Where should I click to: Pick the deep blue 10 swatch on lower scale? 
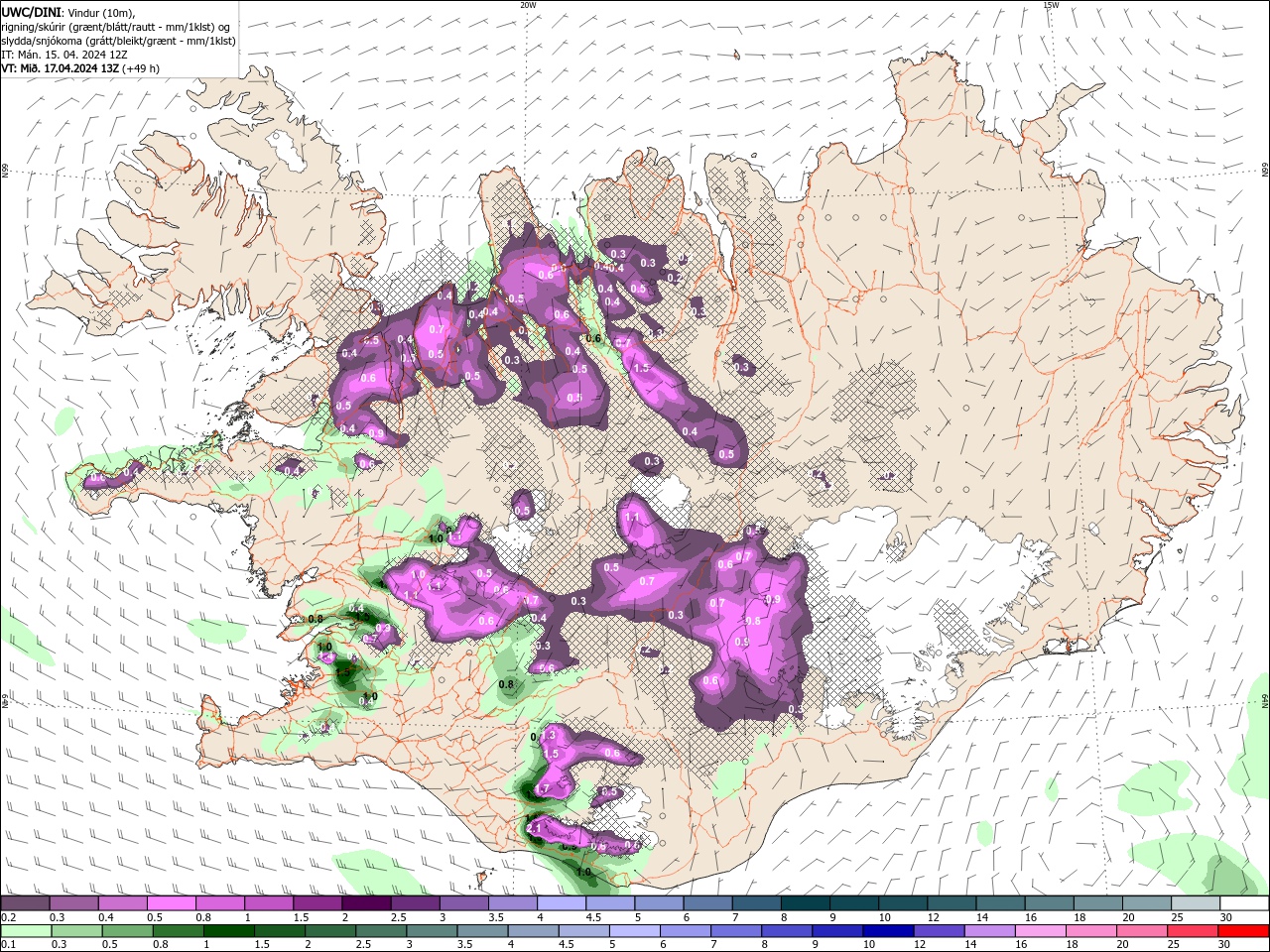click(x=889, y=931)
